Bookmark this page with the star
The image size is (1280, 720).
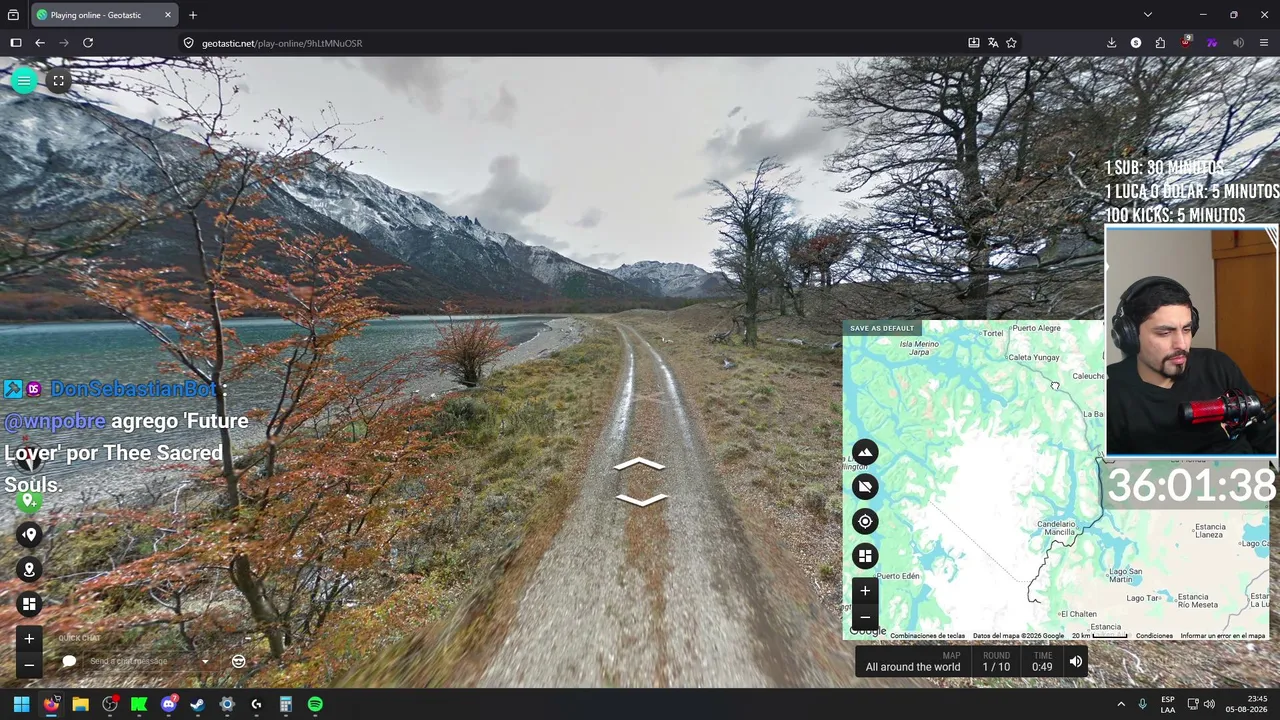[x=1011, y=43]
